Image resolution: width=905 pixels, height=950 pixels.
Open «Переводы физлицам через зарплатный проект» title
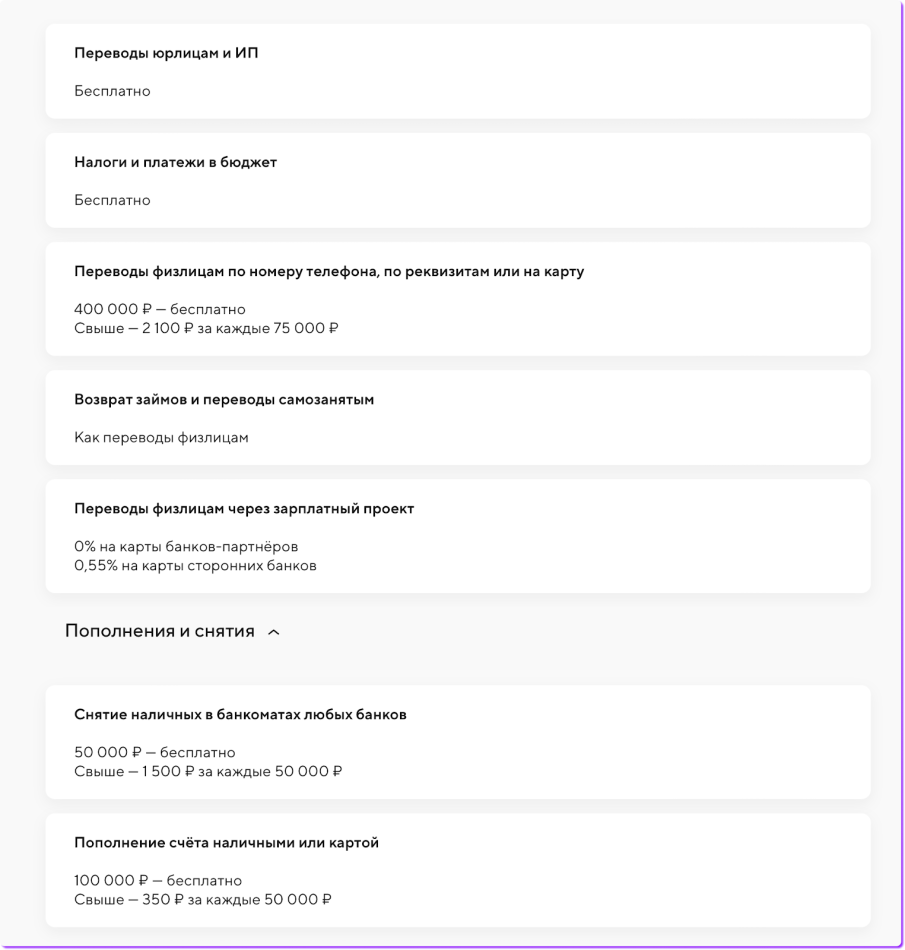click(x=244, y=508)
